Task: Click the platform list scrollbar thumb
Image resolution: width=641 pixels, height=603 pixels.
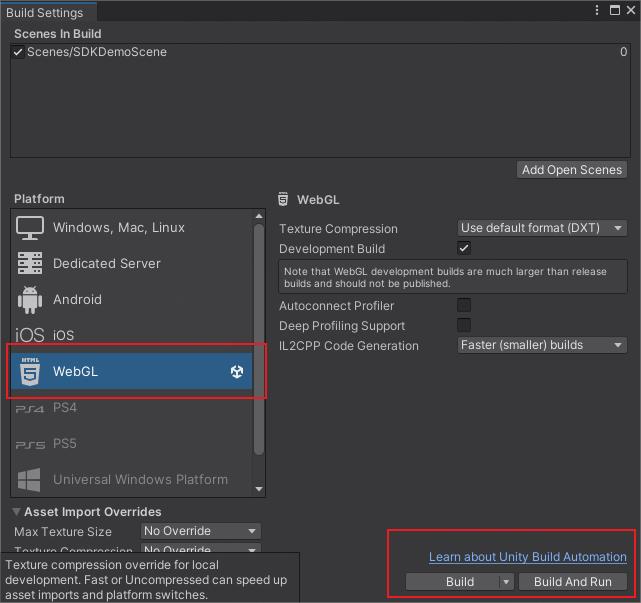Action: [259, 339]
